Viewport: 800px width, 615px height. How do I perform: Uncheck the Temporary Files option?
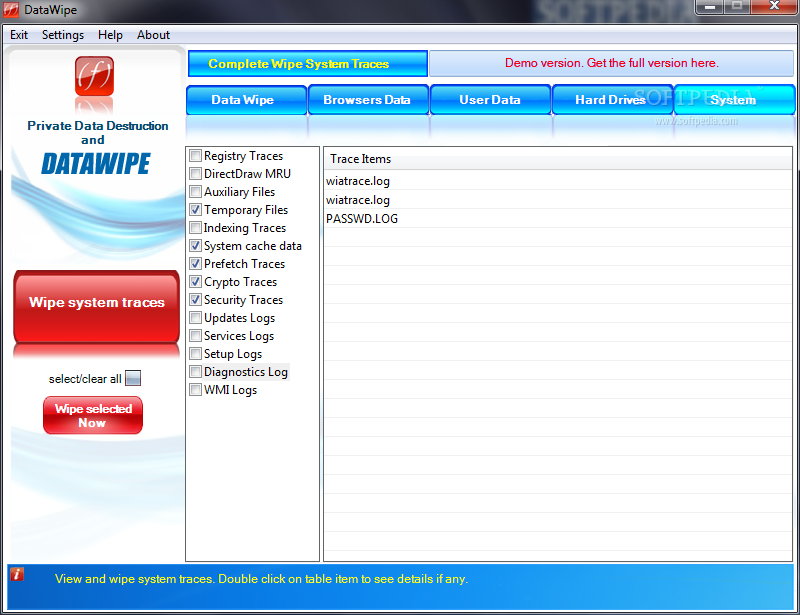coord(195,209)
